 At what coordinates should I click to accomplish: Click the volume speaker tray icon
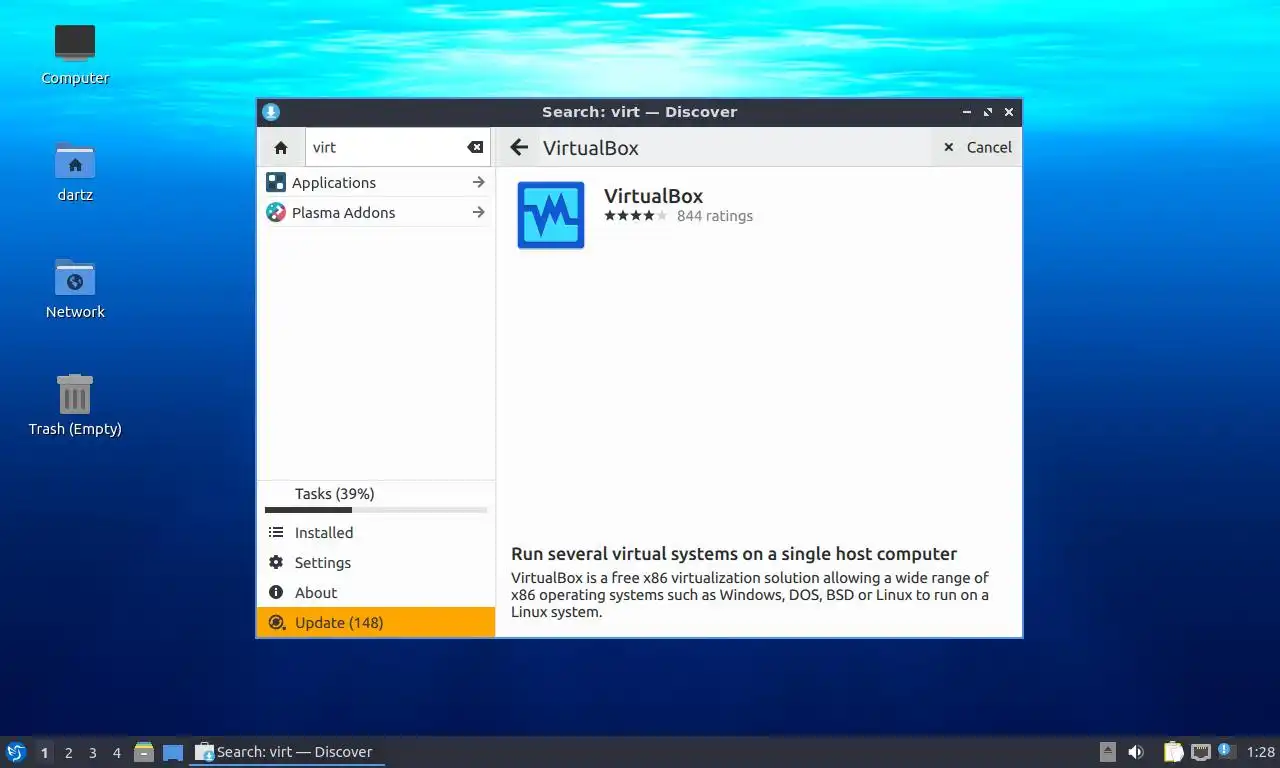click(x=1136, y=752)
